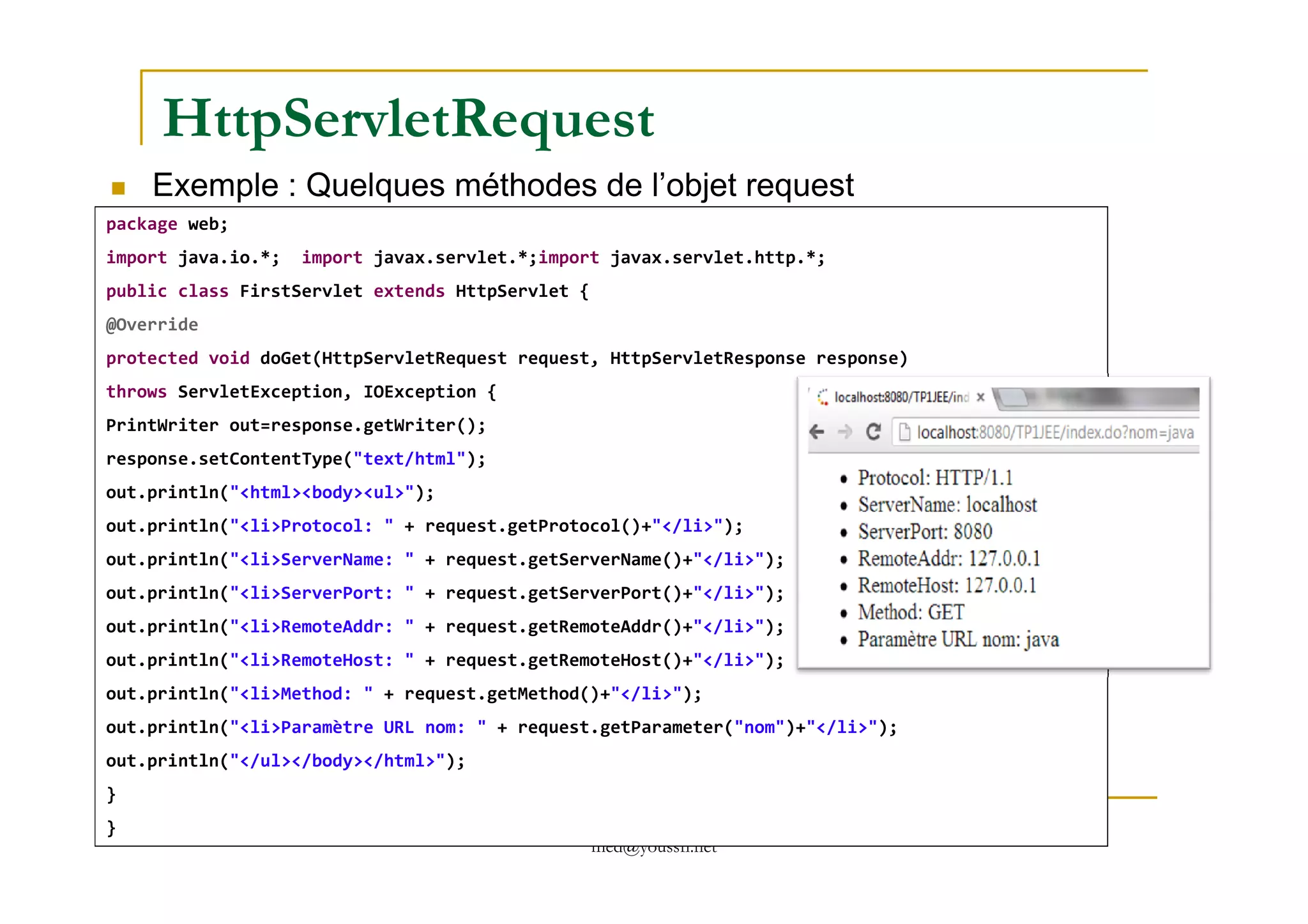The width and height of the screenshot is (1308, 924).
Task: Click the browser back arrow
Action: (817, 432)
